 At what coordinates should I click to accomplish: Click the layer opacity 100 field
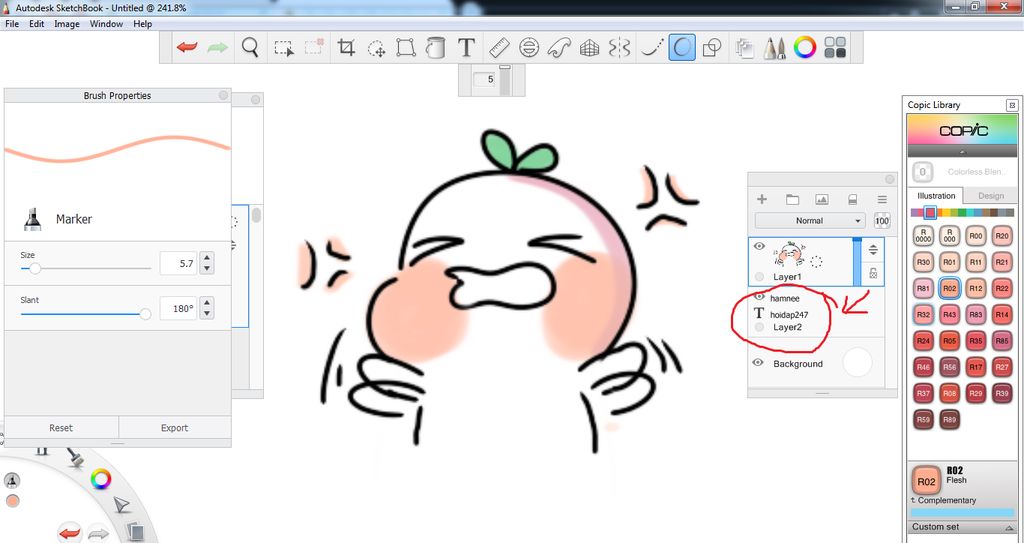tap(882, 221)
